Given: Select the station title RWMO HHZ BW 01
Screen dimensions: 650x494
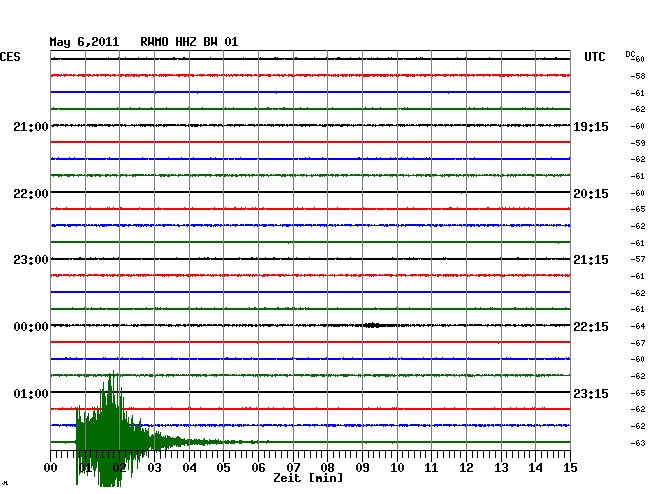Looking at the screenshot, I should click(x=189, y=42).
